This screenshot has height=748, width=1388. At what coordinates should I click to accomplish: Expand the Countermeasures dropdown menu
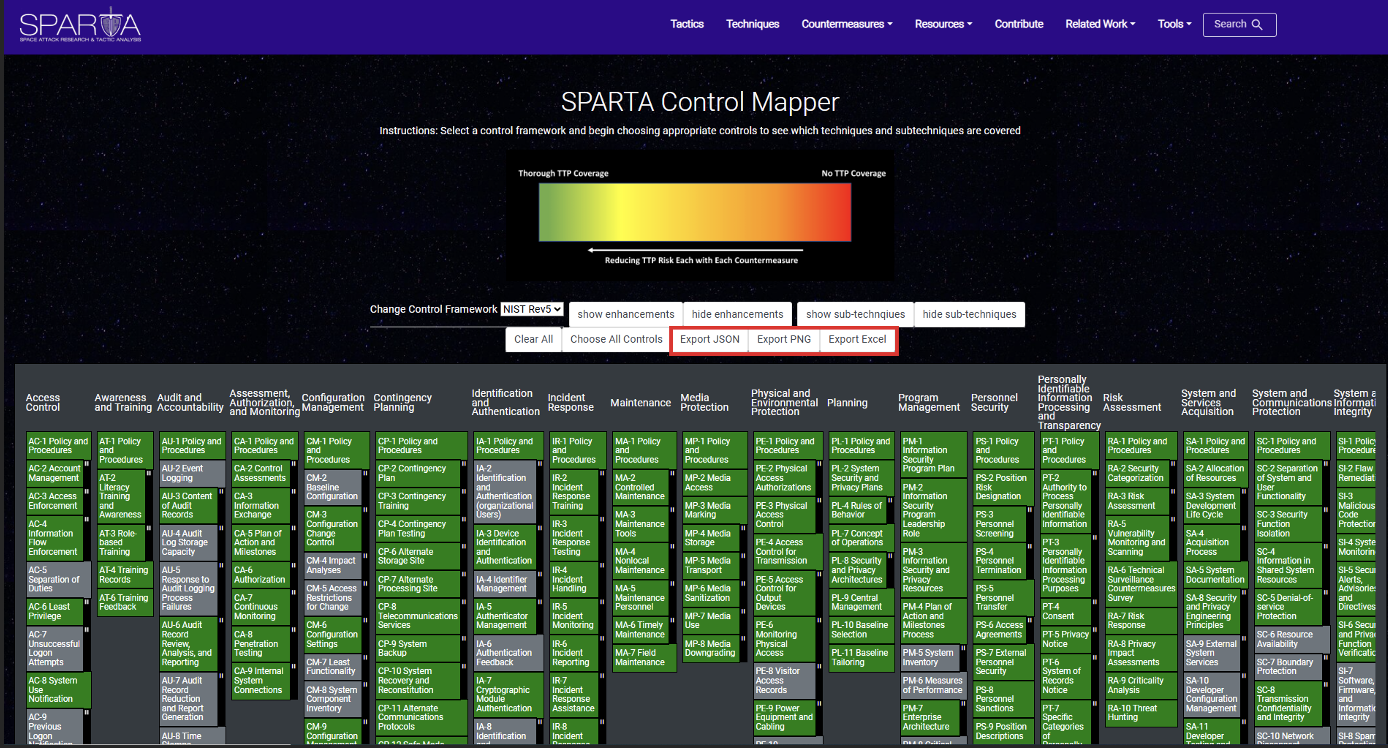coord(847,24)
